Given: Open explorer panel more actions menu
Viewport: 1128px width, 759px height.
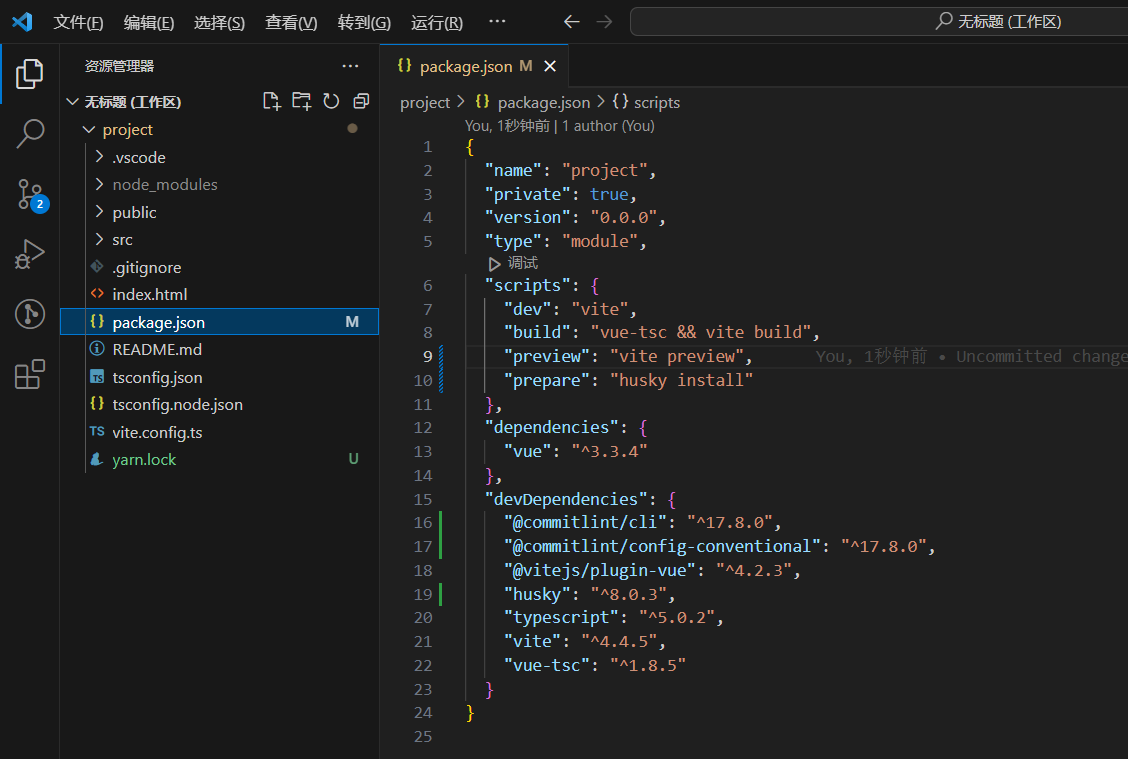Looking at the screenshot, I should [350, 66].
